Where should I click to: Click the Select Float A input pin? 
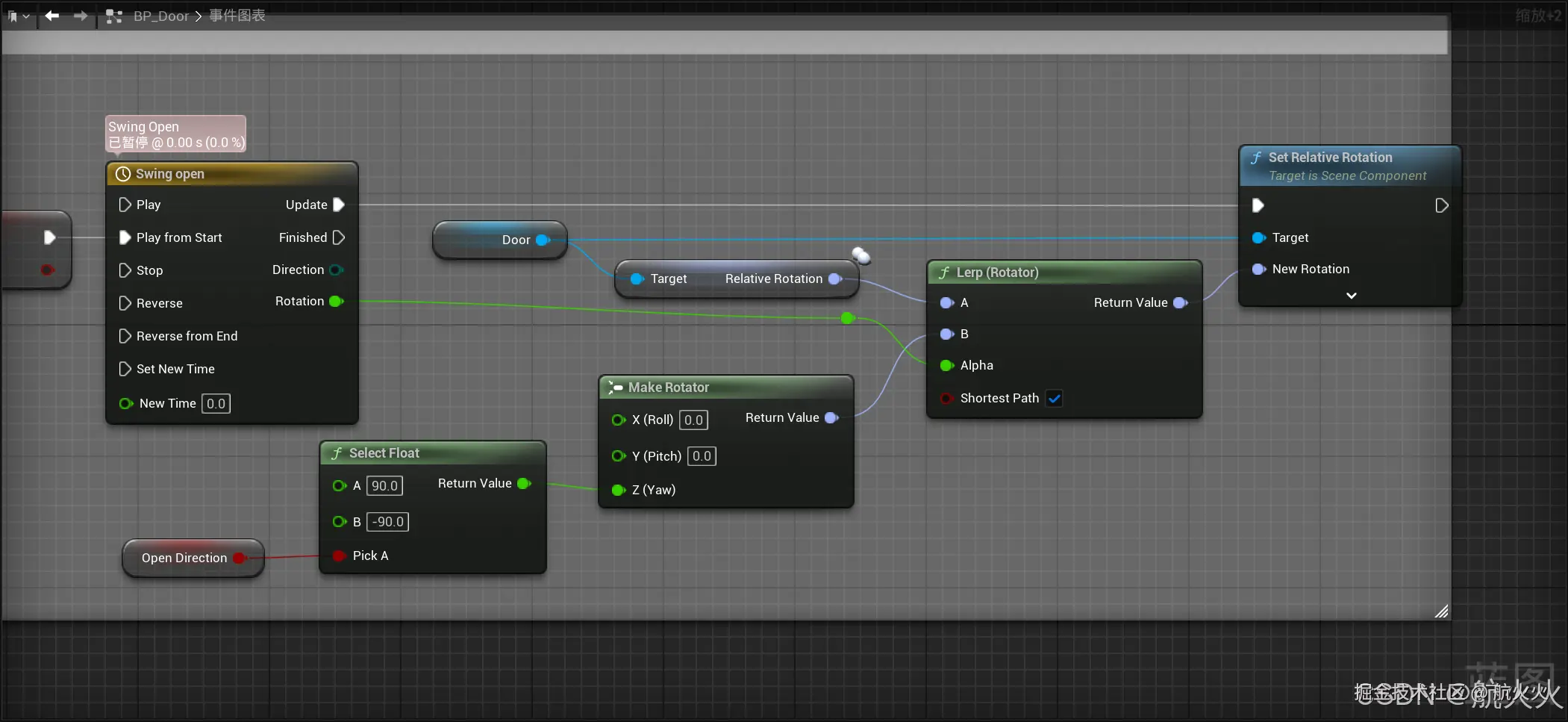click(x=340, y=485)
